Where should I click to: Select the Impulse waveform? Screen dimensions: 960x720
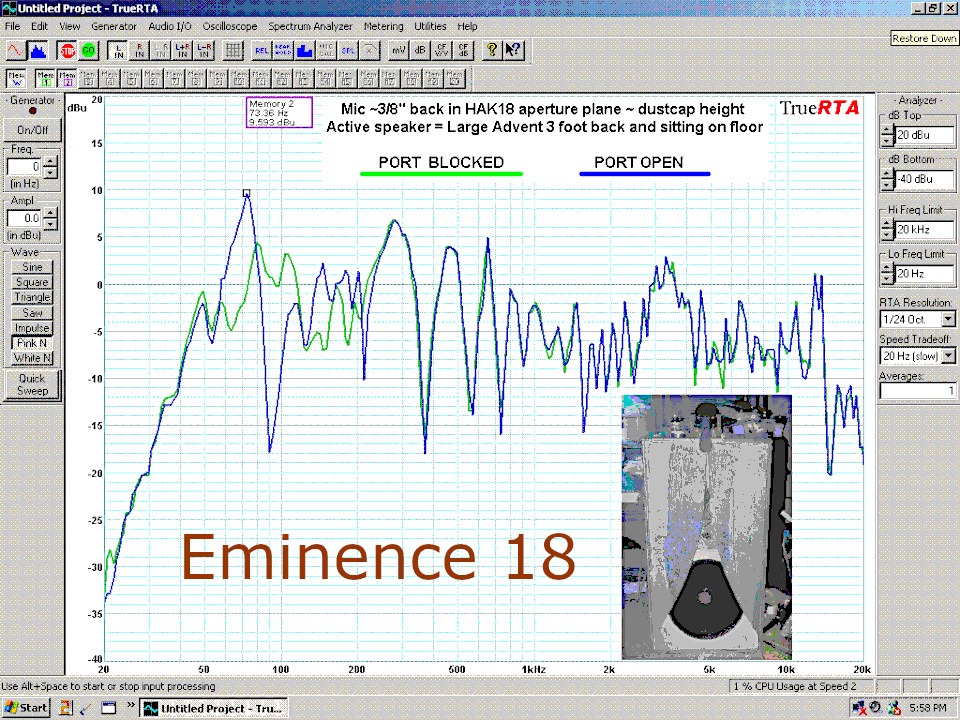32,328
